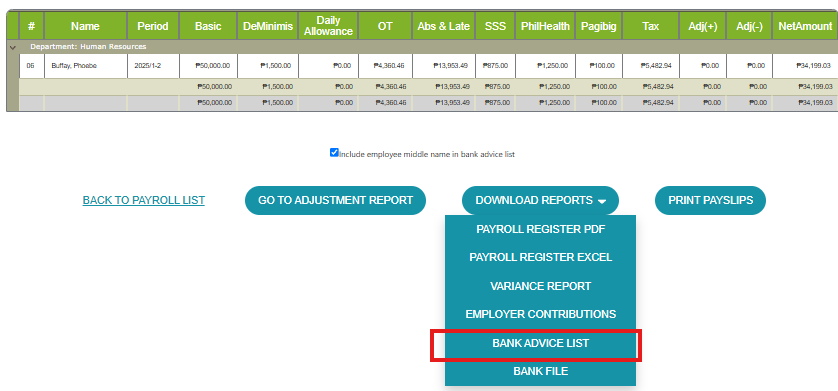Click the Tax column header
The image size is (838, 391).
tap(650, 26)
